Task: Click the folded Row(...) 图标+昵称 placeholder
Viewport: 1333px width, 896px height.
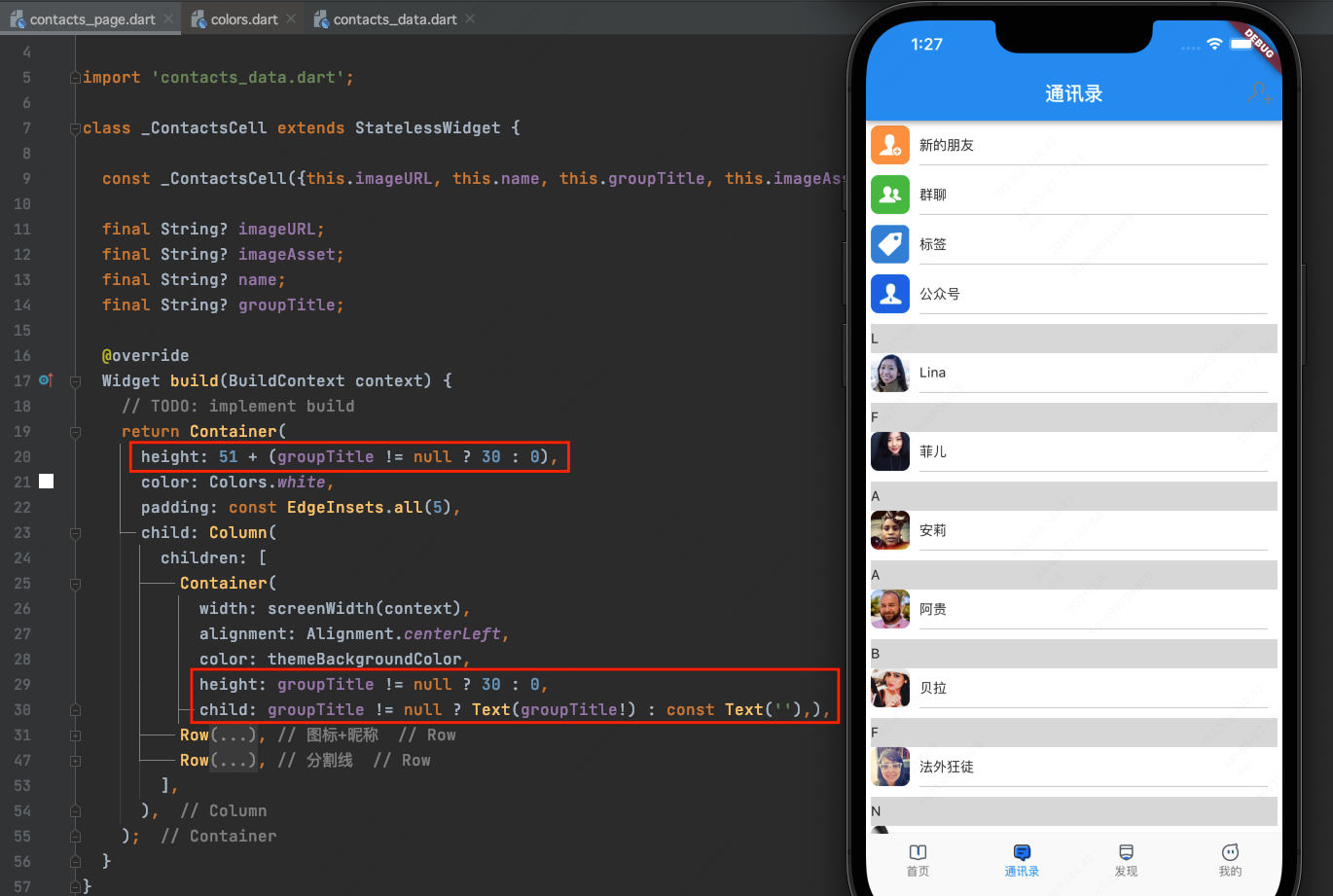Action: [x=234, y=735]
